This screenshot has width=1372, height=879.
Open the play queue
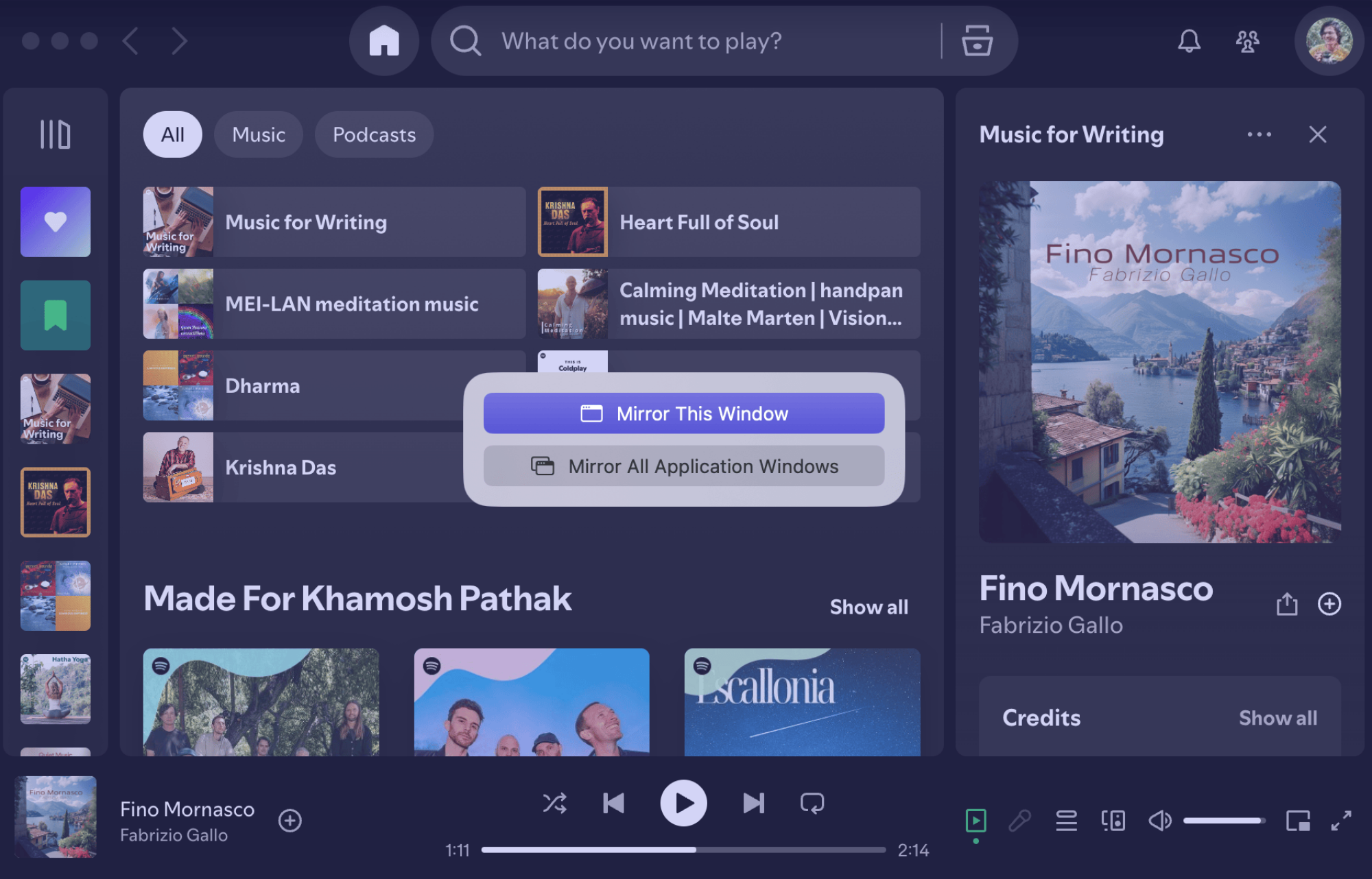(1066, 821)
